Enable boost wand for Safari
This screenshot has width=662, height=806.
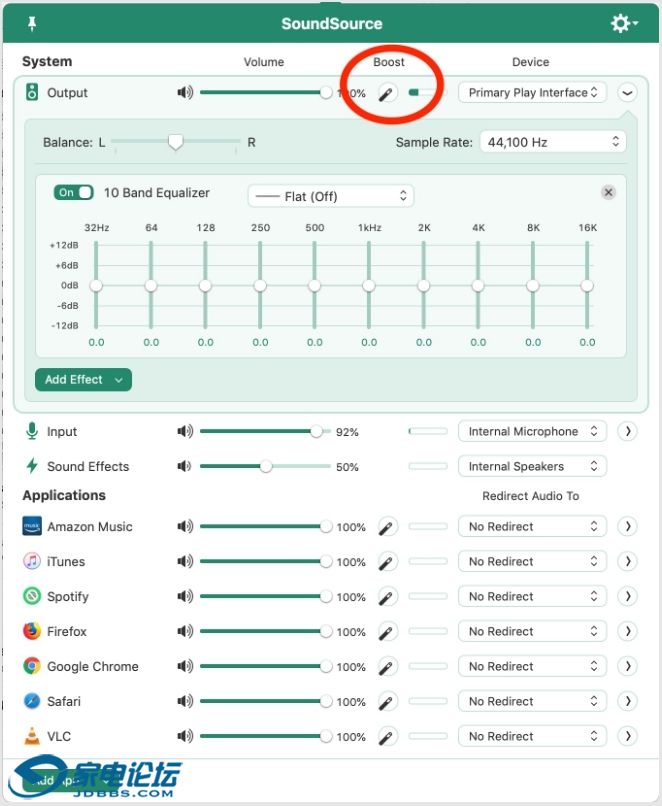[387, 702]
